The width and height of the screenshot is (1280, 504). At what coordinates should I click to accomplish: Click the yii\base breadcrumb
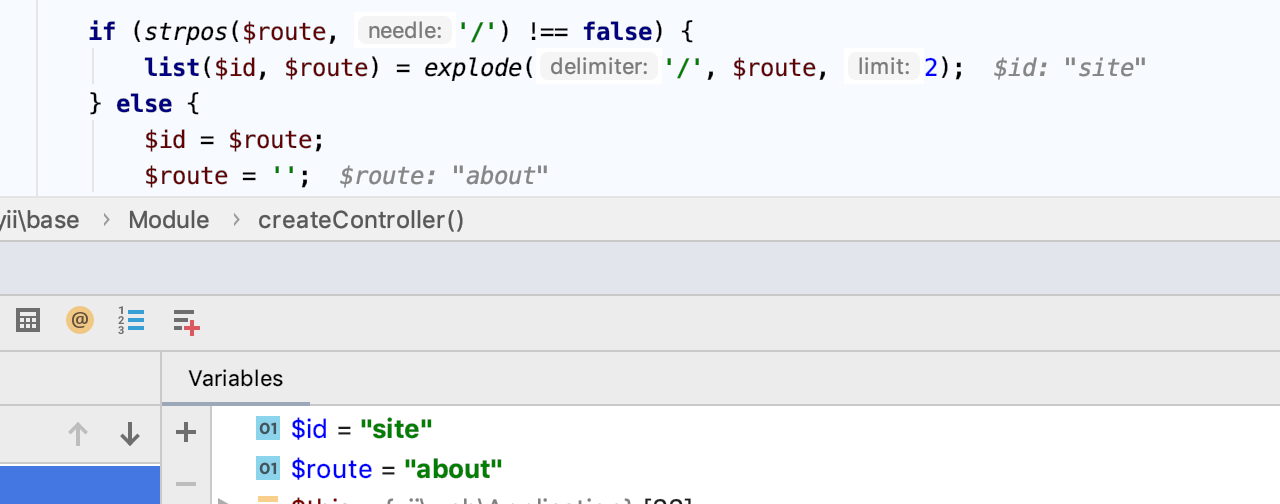pyautogui.click(x=40, y=220)
